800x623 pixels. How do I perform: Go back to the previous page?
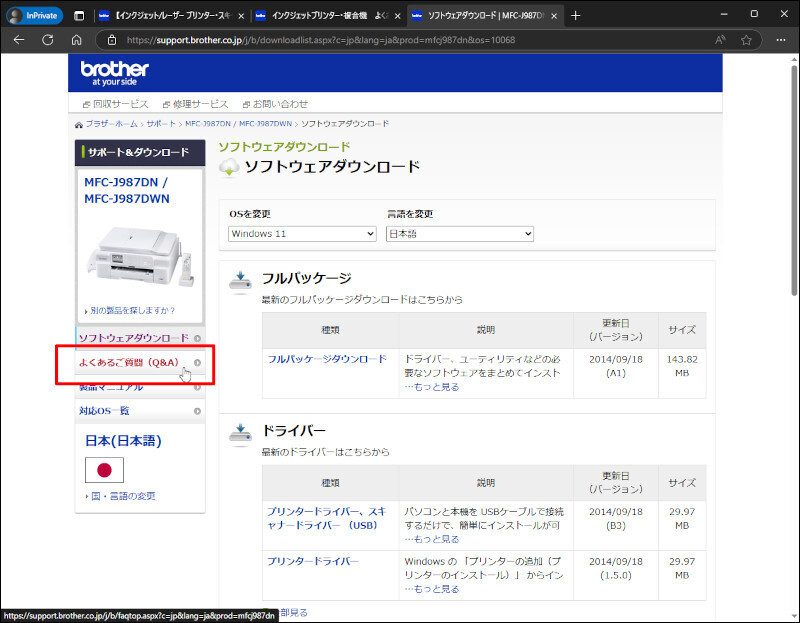[19, 40]
